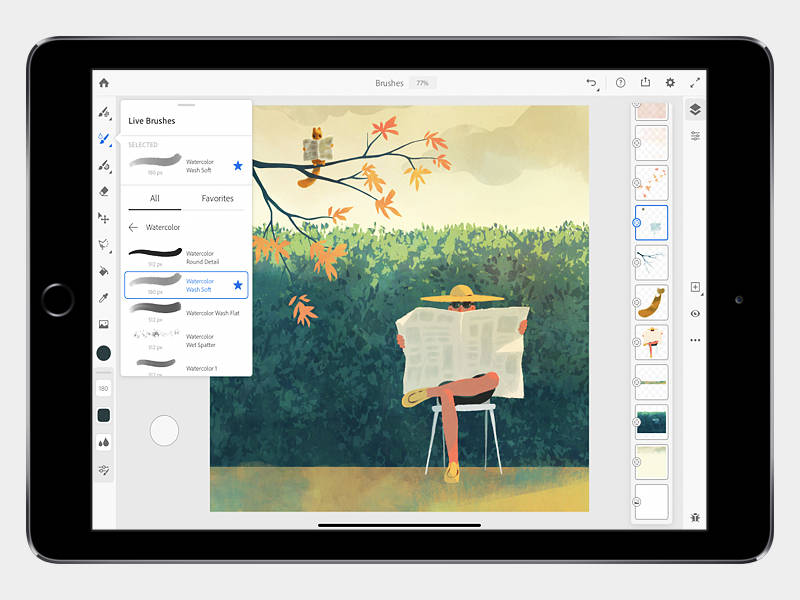Image resolution: width=800 pixels, height=600 pixels.
Task: Toggle the Layers panel icon
Action: tap(695, 110)
